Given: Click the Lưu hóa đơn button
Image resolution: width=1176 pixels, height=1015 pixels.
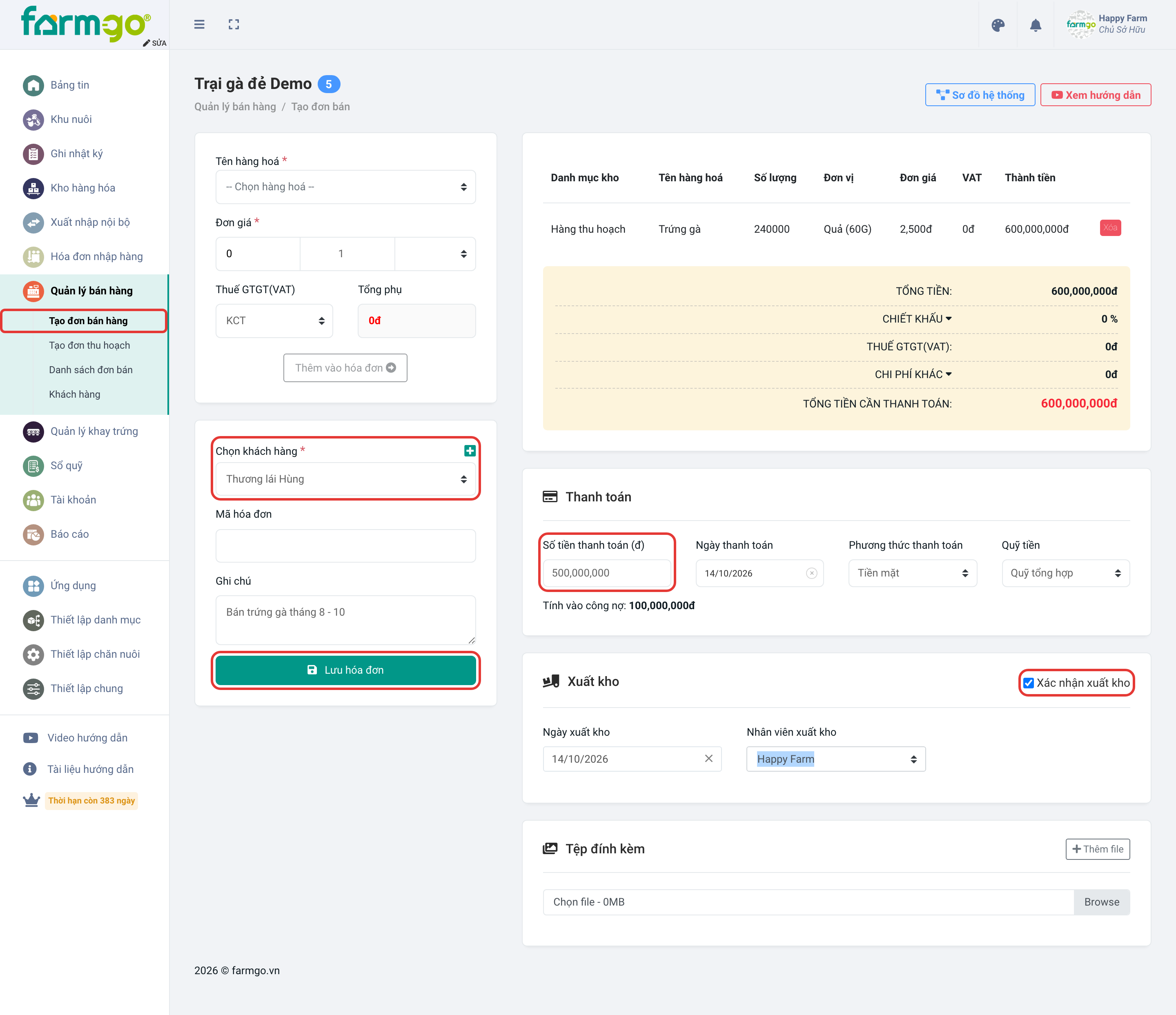Looking at the screenshot, I should (345, 670).
